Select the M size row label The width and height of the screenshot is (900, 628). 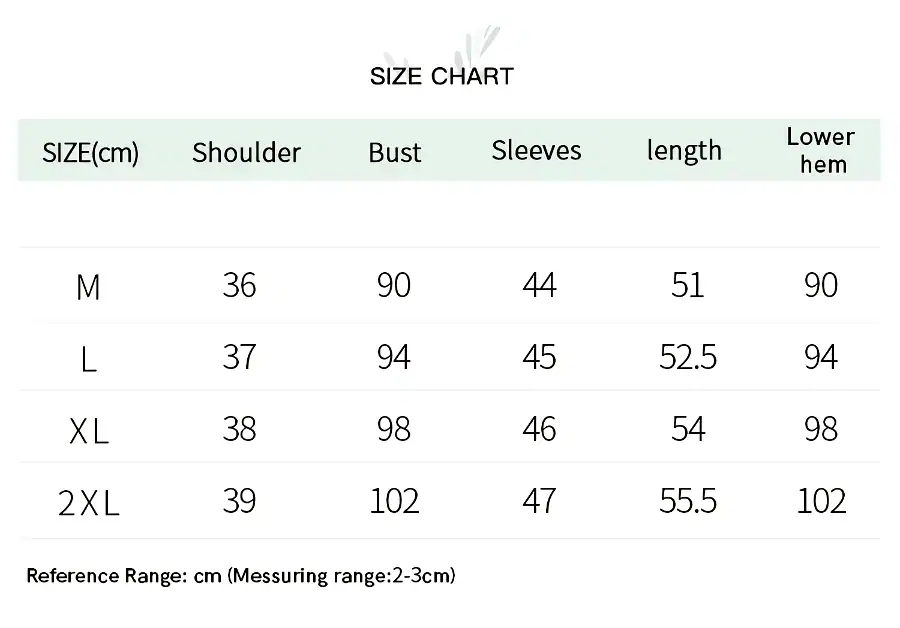tap(88, 288)
